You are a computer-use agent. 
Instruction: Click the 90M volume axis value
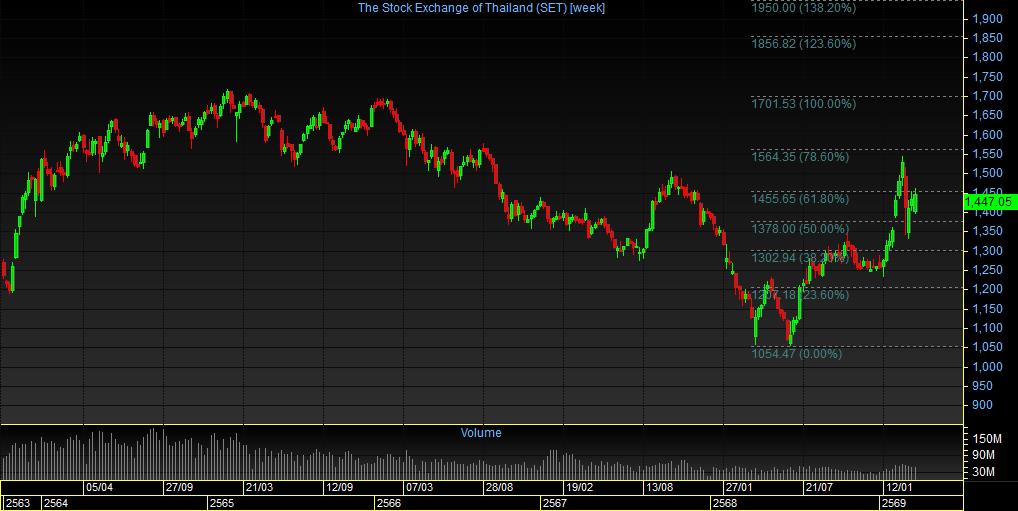pos(984,455)
